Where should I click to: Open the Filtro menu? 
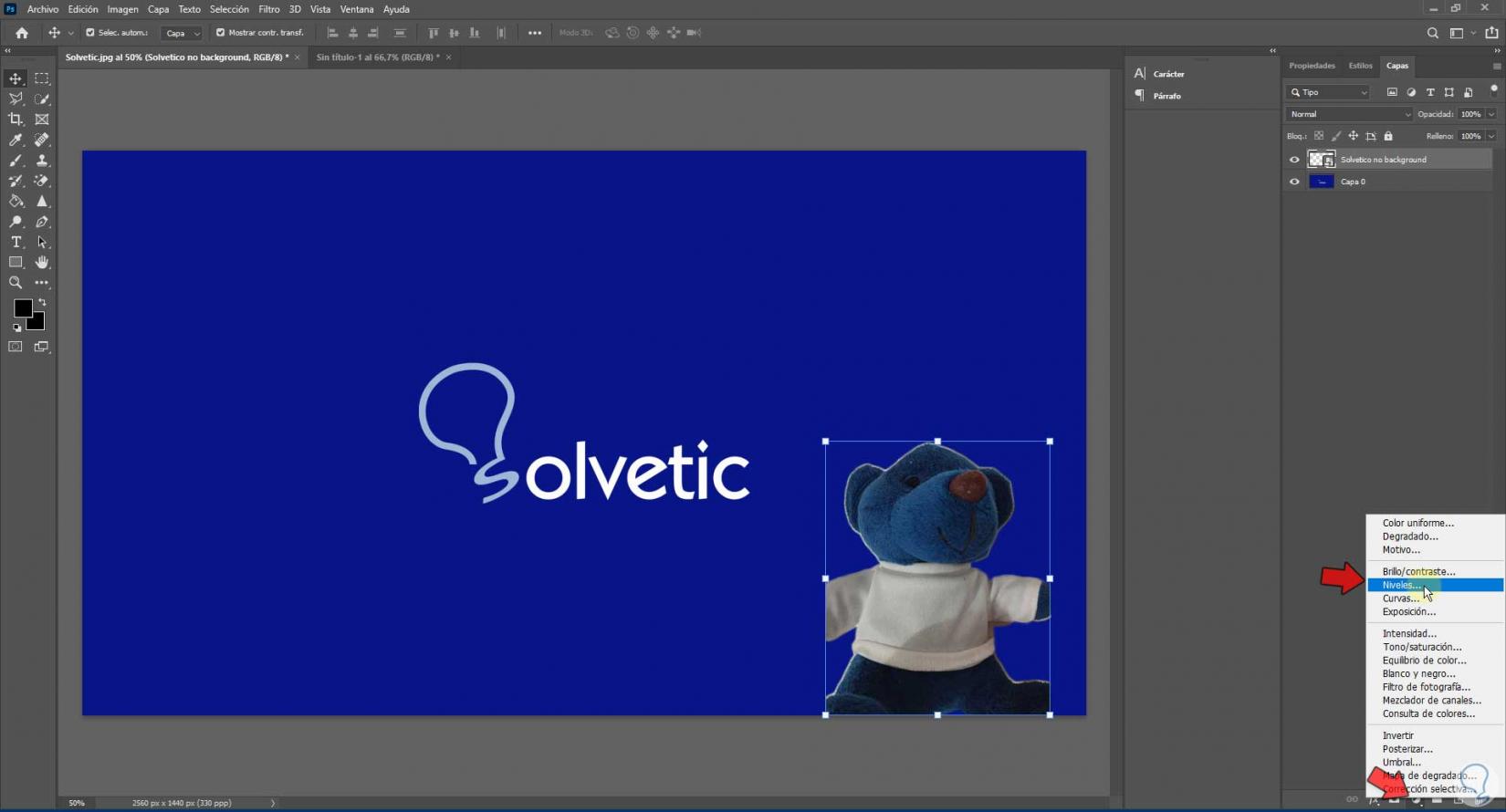coord(268,9)
